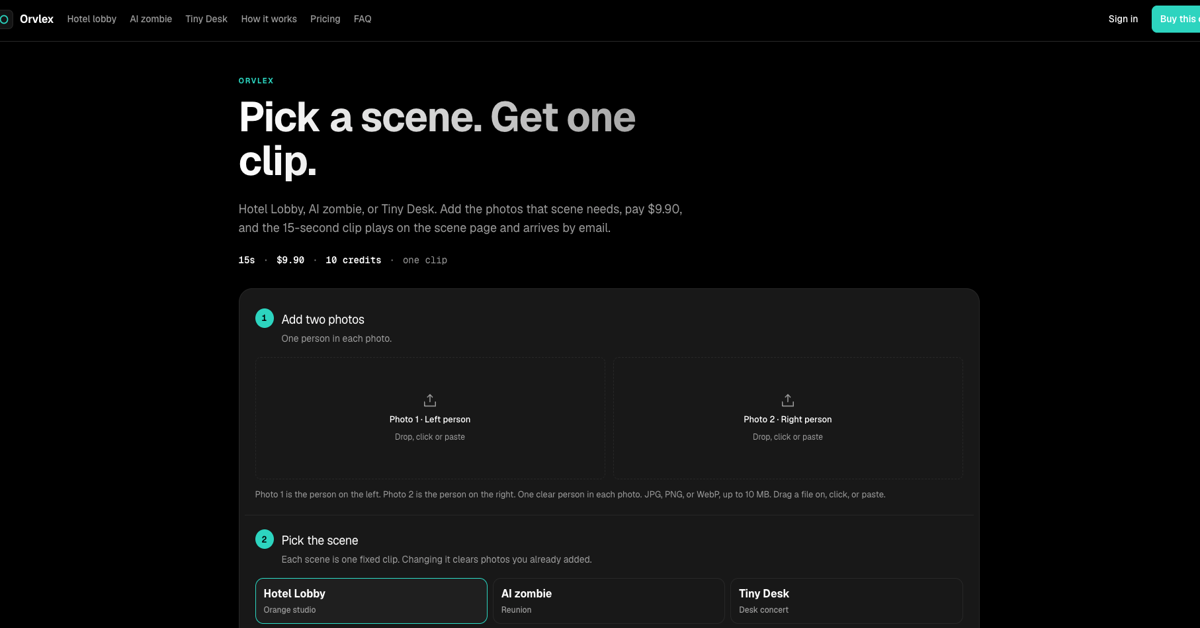
Task: Click the Photo 2 Right person dropzone
Action: pyautogui.click(x=788, y=418)
